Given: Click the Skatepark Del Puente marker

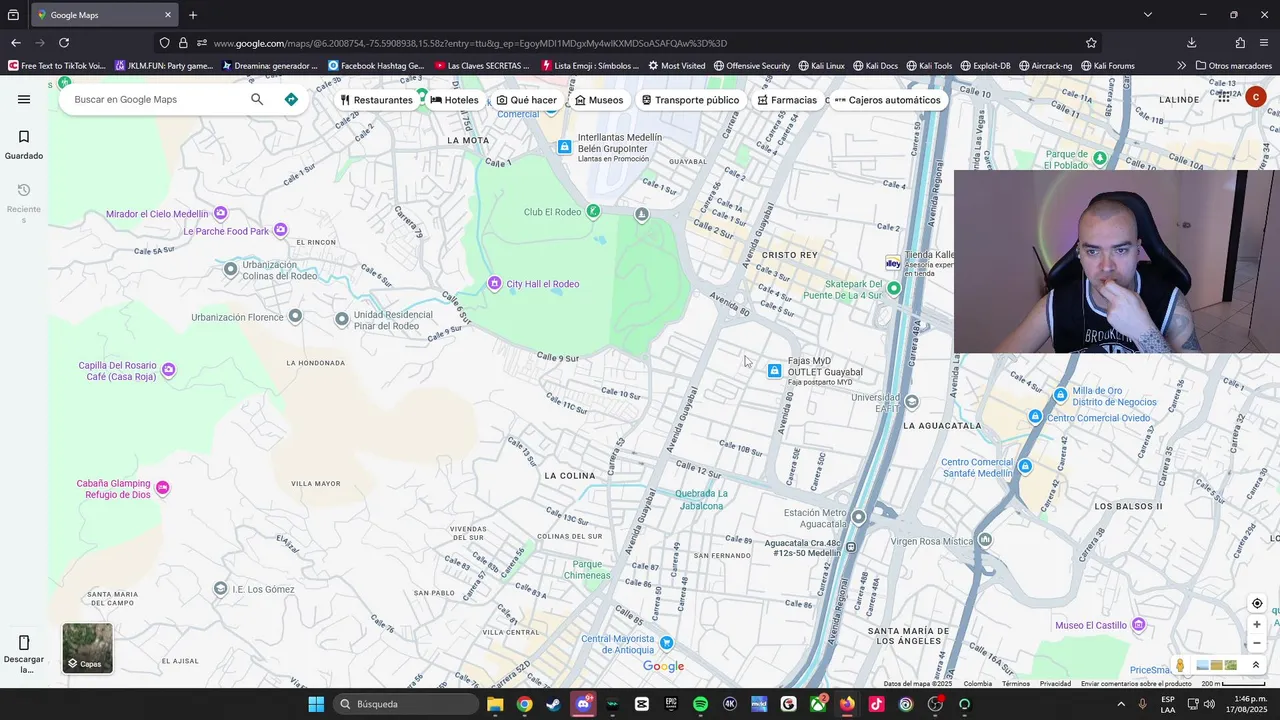Looking at the screenshot, I should point(894,288).
